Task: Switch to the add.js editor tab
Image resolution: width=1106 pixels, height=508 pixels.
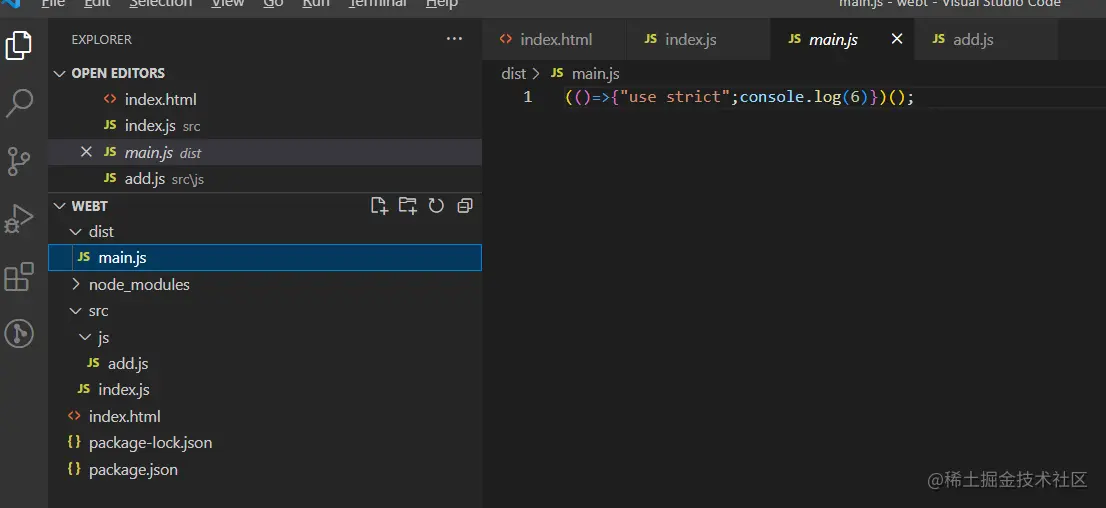Action: tap(972, 40)
